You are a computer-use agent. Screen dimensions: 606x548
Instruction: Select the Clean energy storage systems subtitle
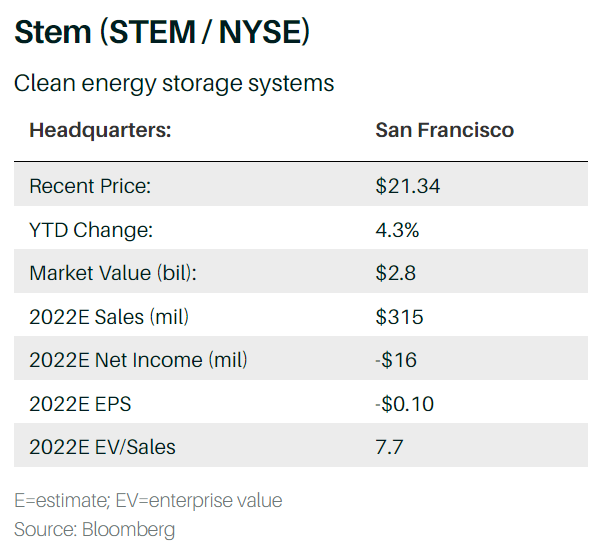[x=174, y=83]
